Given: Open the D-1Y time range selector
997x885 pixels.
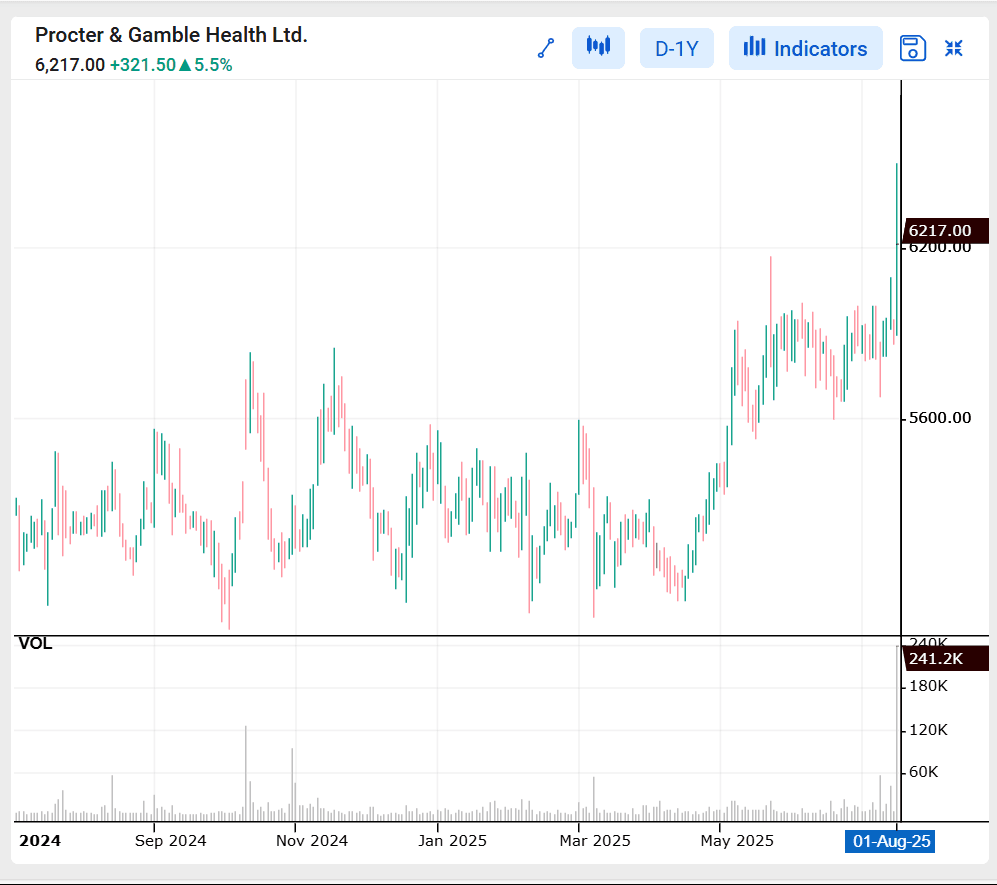Looking at the screenshot, I should tap(677, 48).
